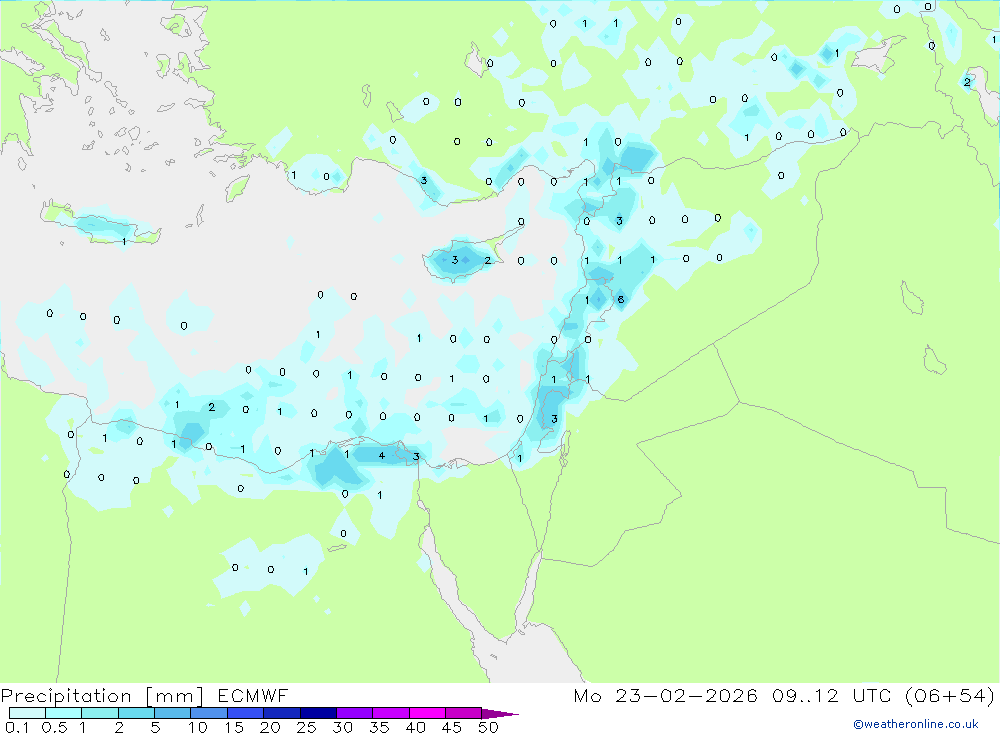Click the 'ECMWF' model label
The height and width of the screenshot is (733, 1000).
click(253, 696)
